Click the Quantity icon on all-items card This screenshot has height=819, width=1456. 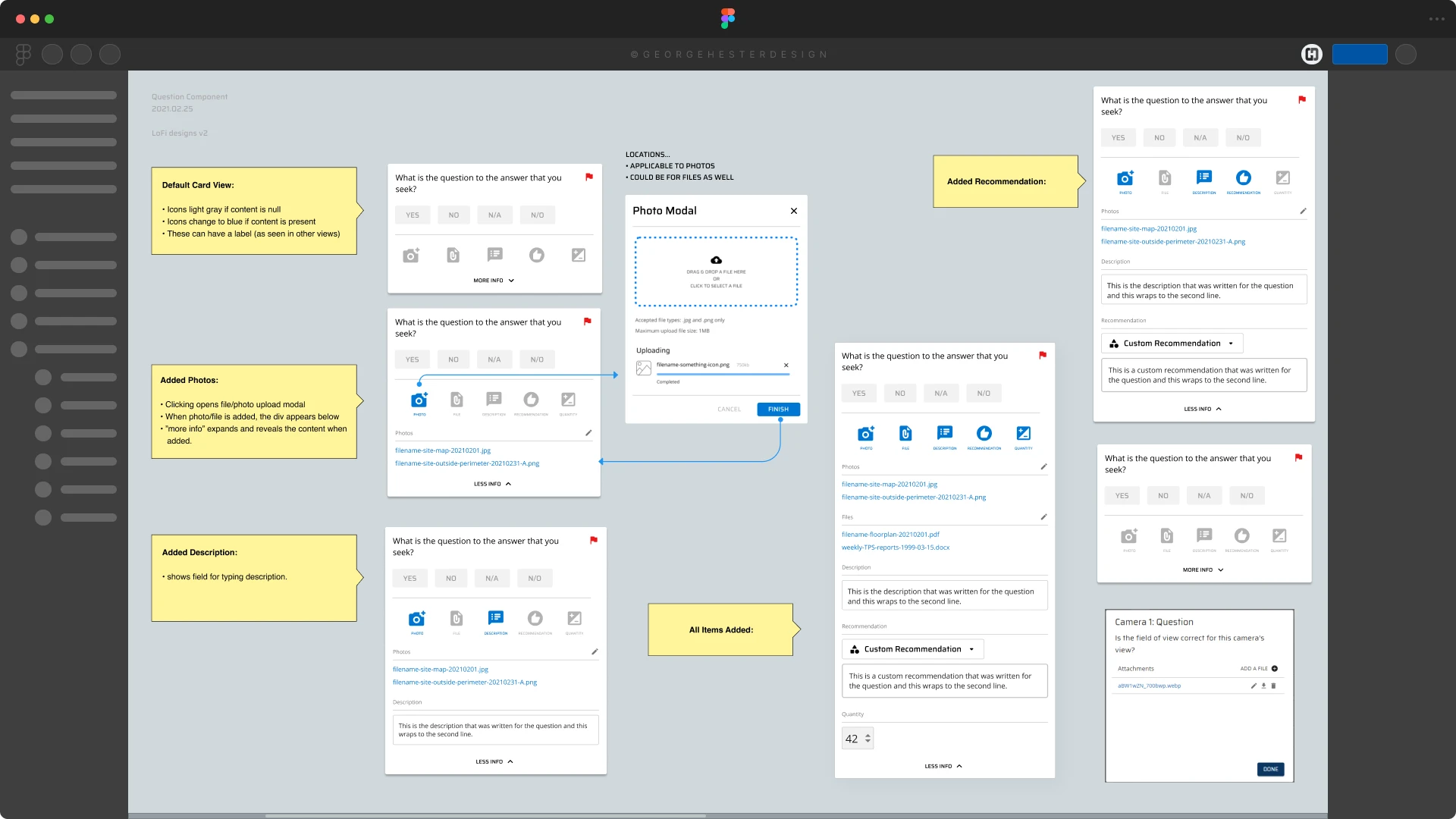[1022, 432]
